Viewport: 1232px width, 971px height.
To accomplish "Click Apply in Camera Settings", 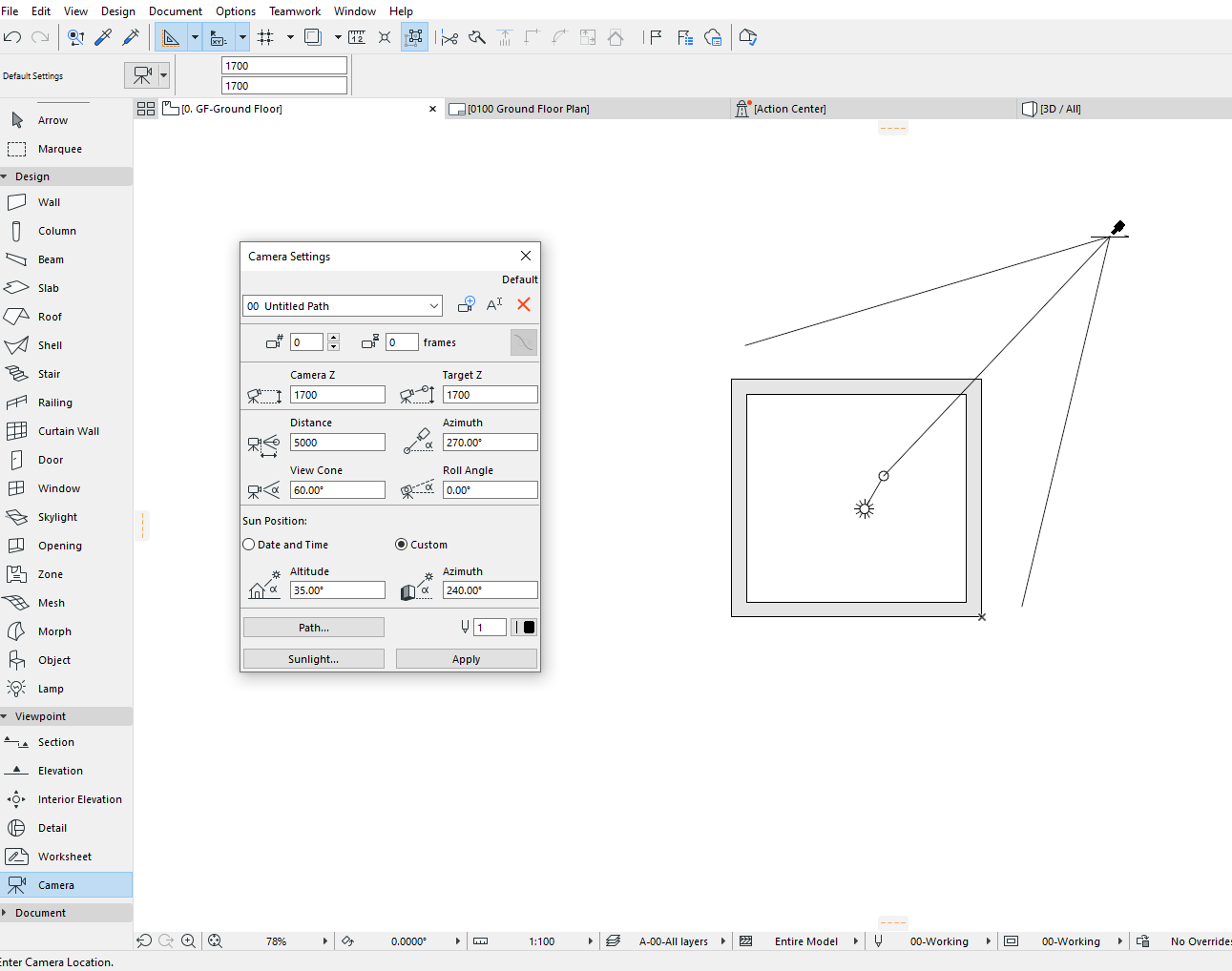I will (466, 658).
